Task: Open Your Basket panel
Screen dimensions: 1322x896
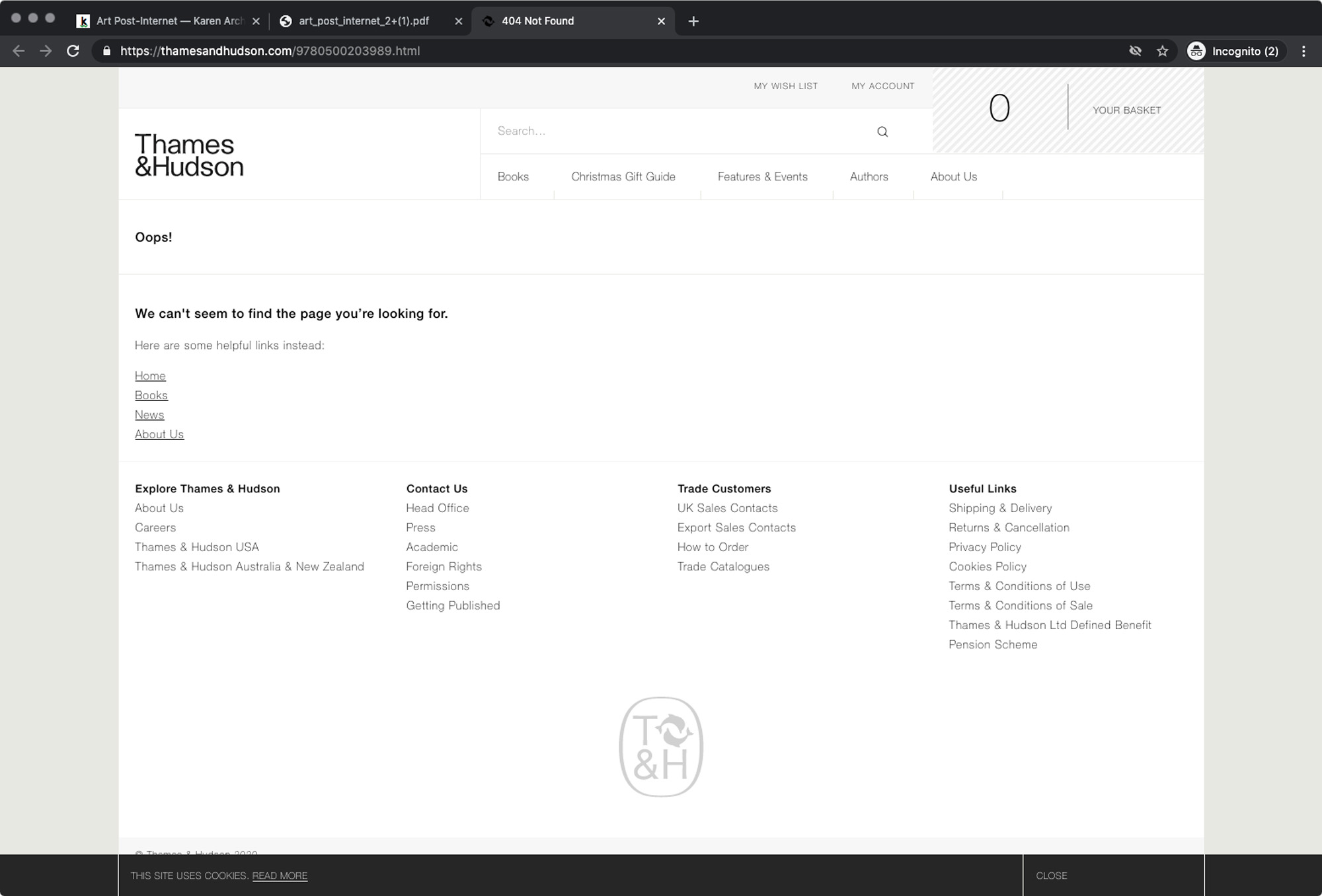Action: (x=1126, y=110)
